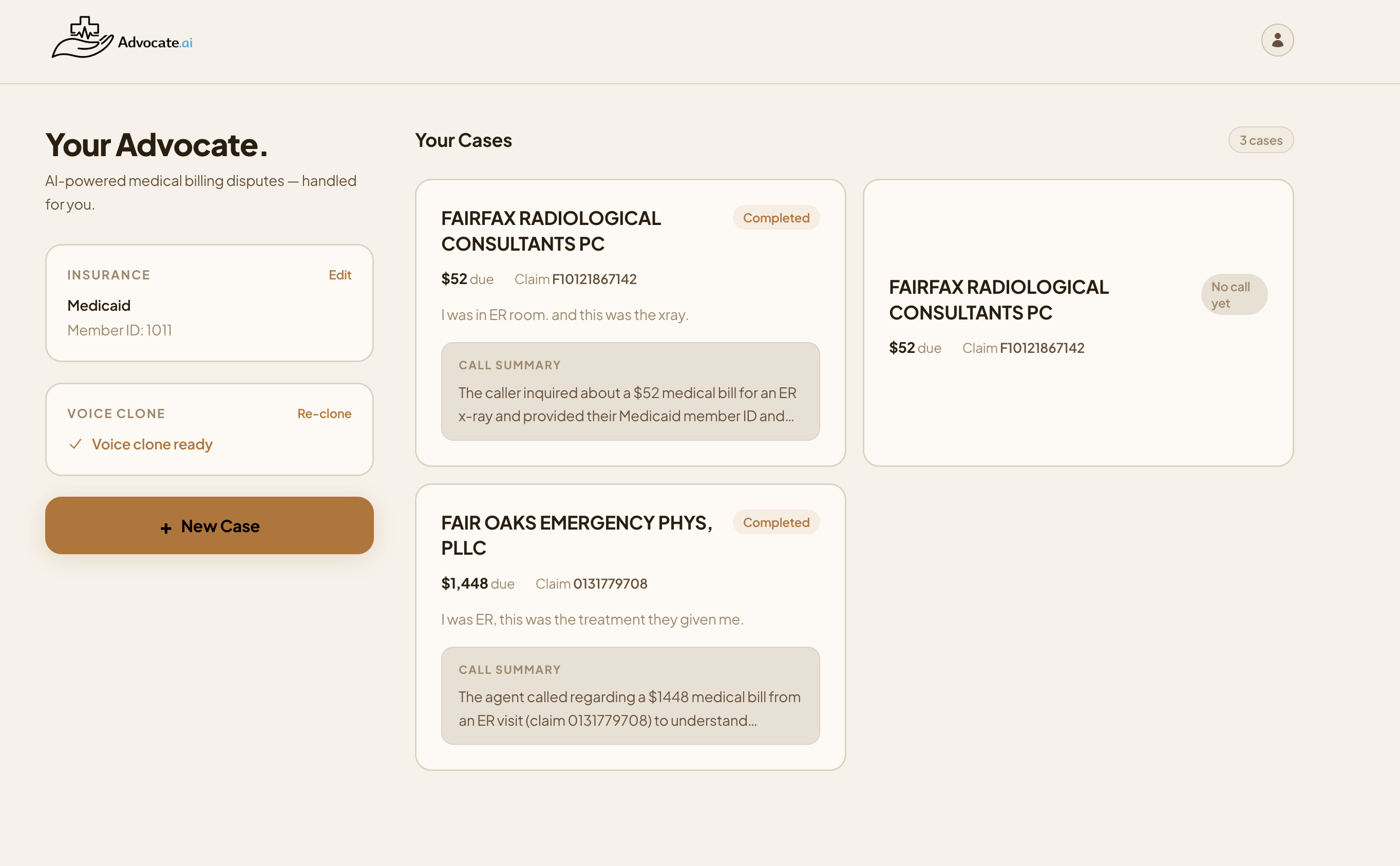Screen dimensions: 1400x866
Task: Click the No call yet status badge
Action: click(1234, 294)
